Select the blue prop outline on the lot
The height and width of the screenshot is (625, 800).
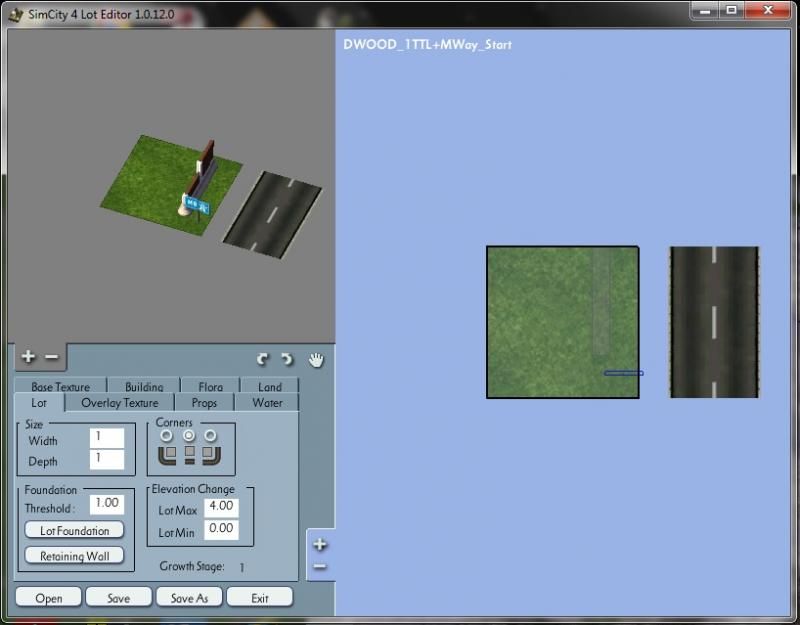coord(623,373)
